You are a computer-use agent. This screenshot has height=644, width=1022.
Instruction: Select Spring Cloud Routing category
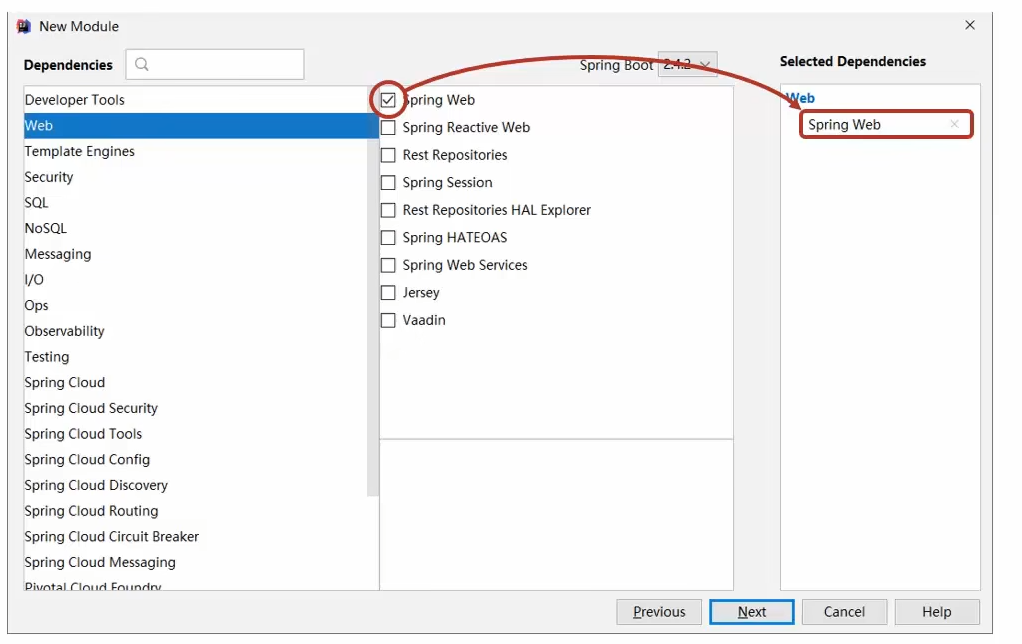click(x=196, y=511)
